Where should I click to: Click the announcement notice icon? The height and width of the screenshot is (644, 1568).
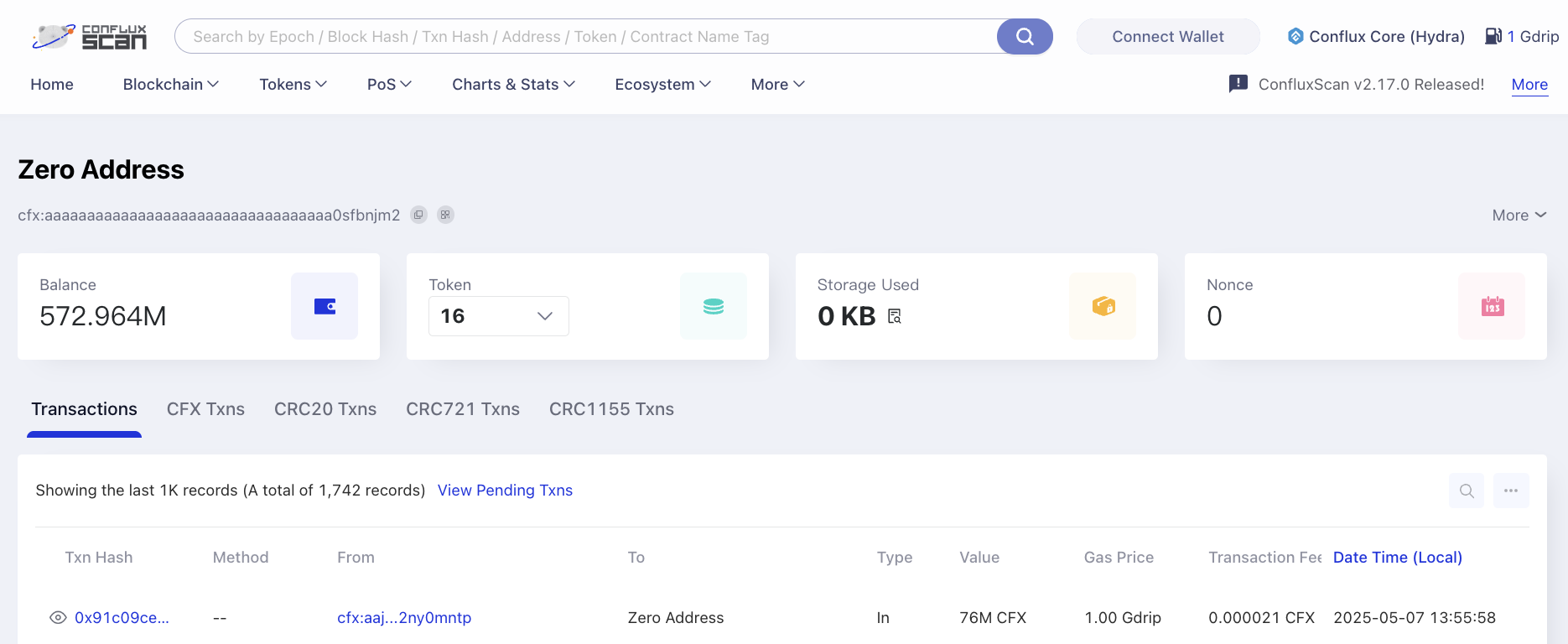(x=1238, y=84)
